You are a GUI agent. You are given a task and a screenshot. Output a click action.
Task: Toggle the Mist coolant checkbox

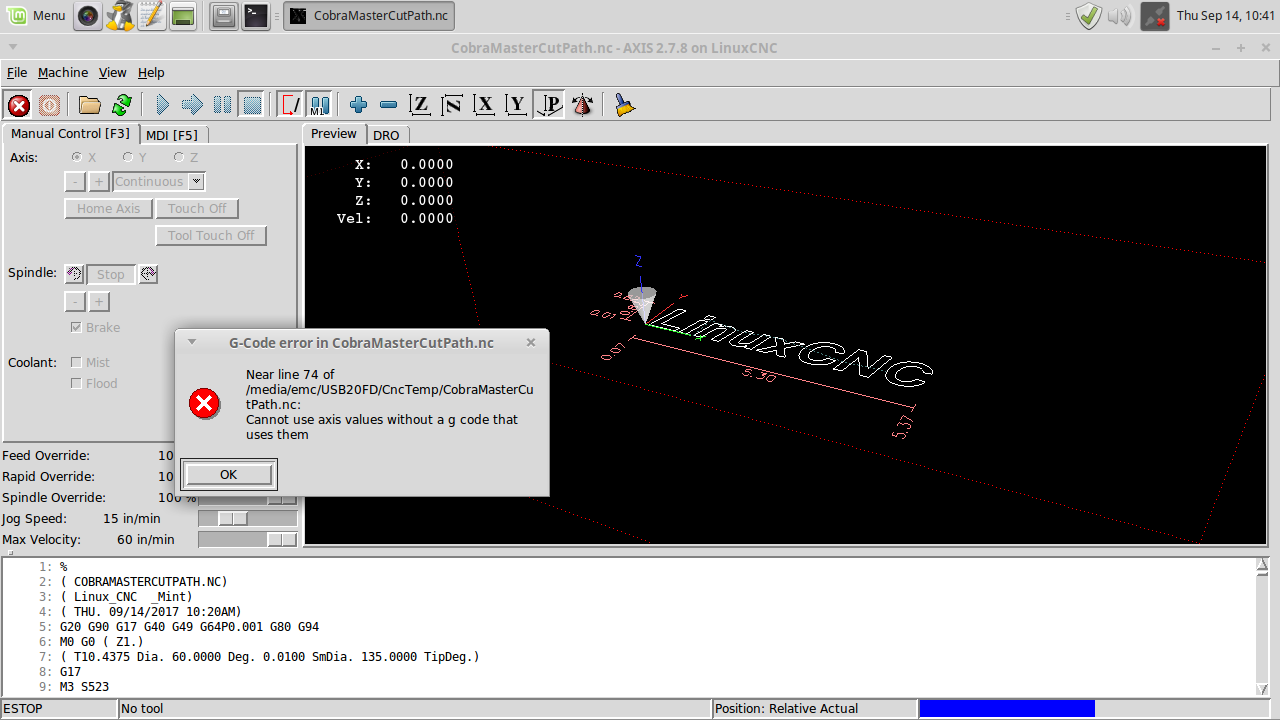77,363
